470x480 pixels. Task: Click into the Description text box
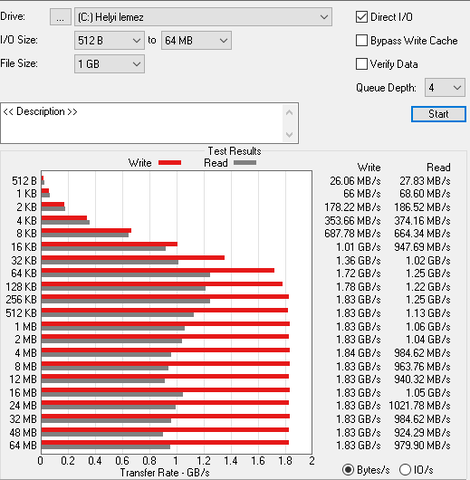point(142,123)
